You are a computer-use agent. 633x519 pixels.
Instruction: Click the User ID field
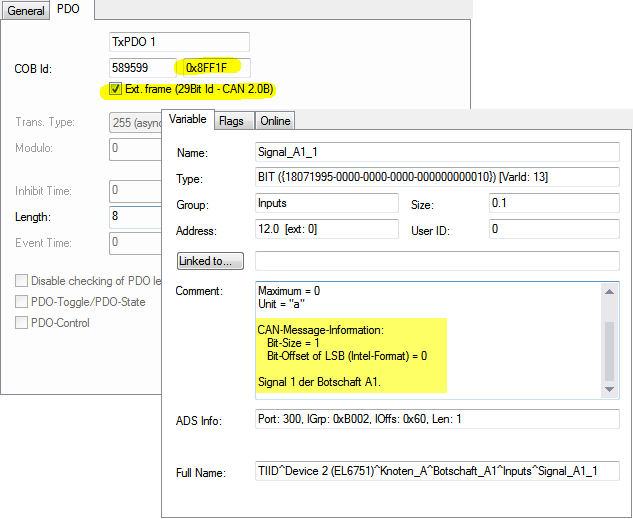554,229
